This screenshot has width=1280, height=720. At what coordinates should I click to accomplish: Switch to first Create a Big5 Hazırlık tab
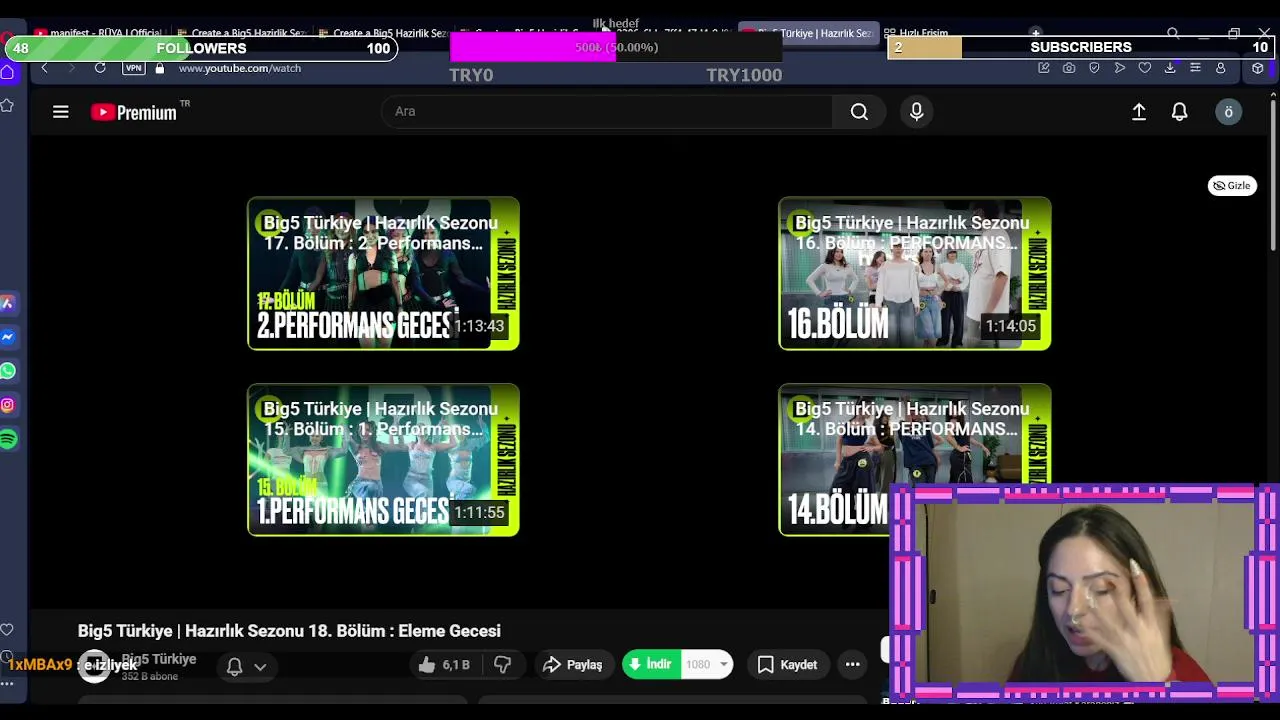tap(241, 33)
